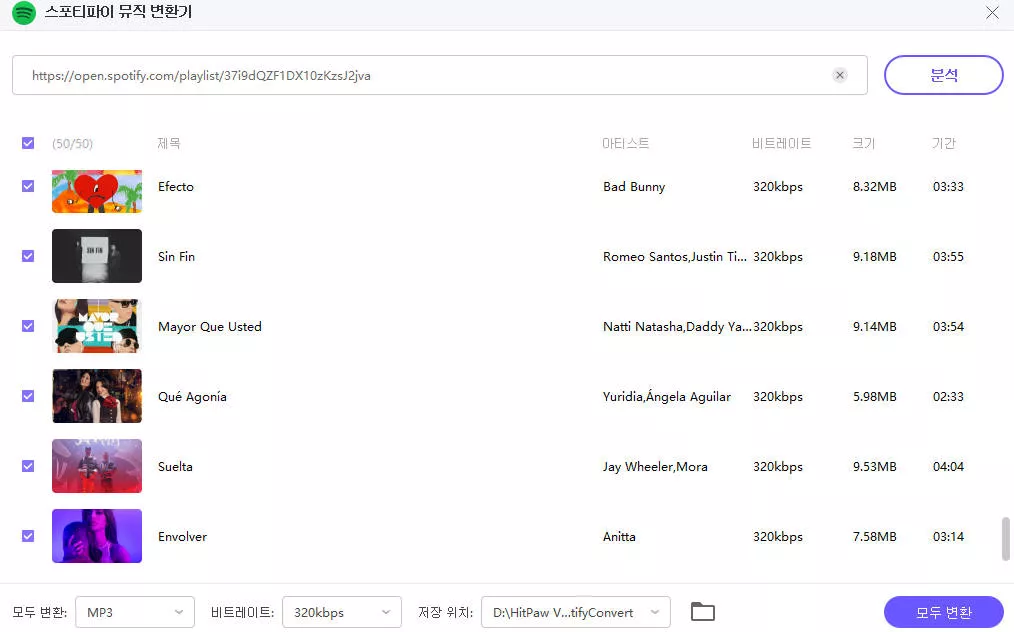The height and width of the screenshot is (632, 1014).
Task: Click the 분석 analyze button
Action: point(944,75)
